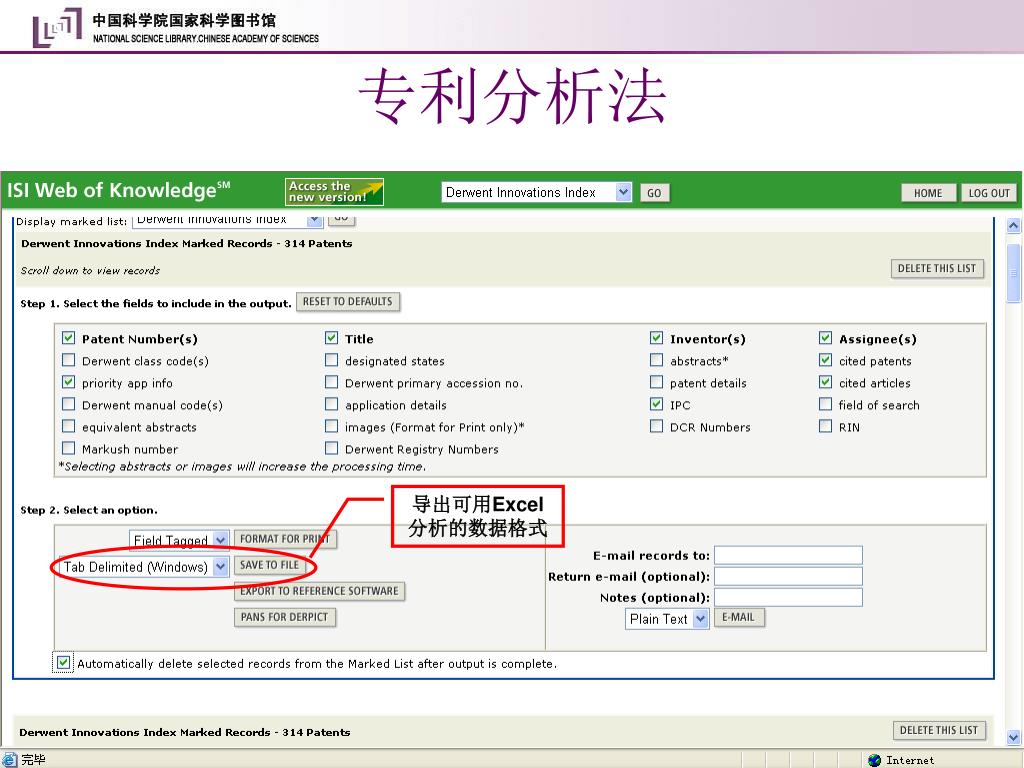Click the HOME button
The image size is (1024, 768).
(x=928, y=193)
